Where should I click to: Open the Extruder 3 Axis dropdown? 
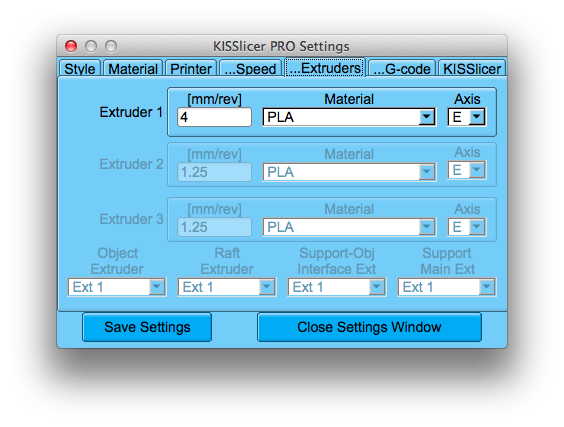click(x=467, y=227)
